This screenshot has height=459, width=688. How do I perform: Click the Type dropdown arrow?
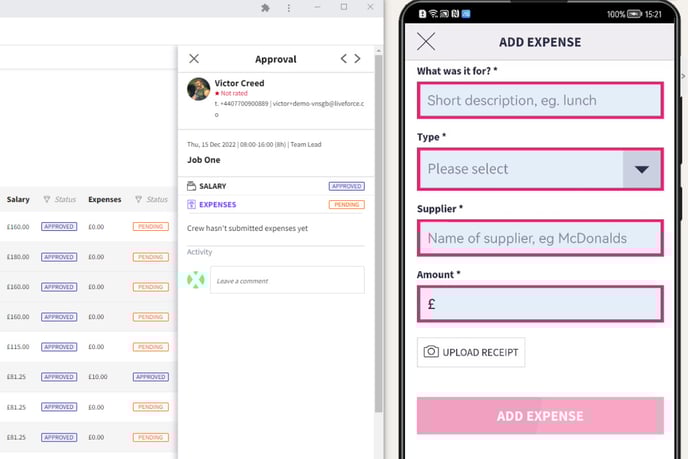click(641, 169)
